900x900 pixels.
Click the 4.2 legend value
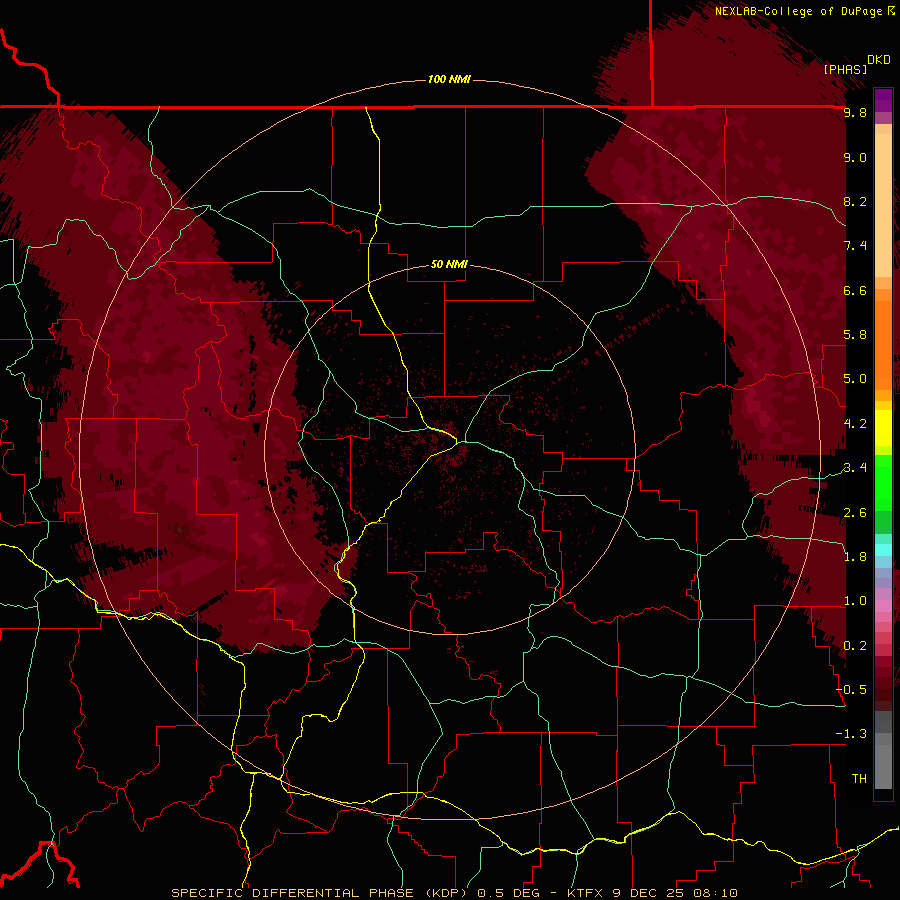tap(855, 424)
